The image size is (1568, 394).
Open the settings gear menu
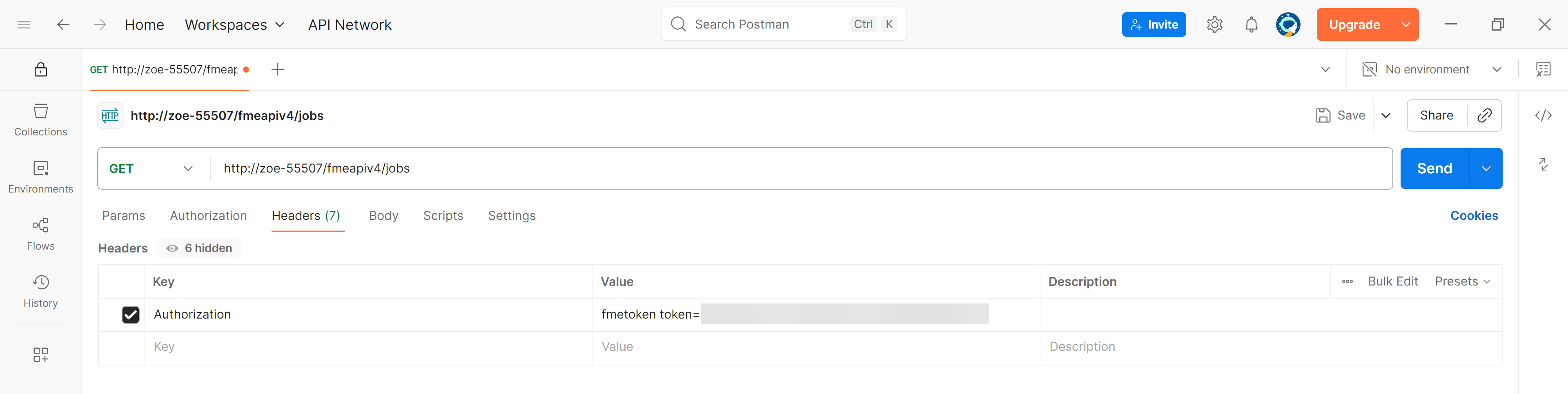pos(1214,24)
